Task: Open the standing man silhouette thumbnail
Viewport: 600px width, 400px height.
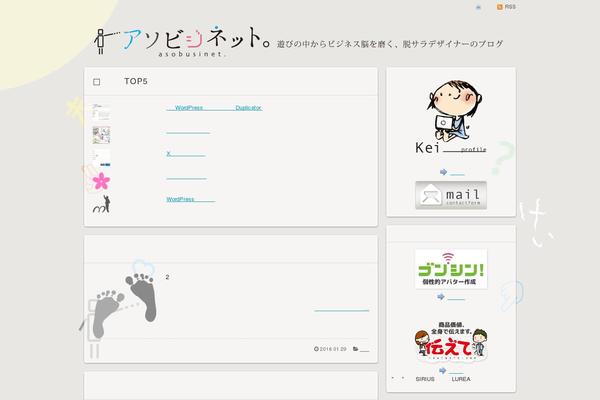Action: click(101, 204)
